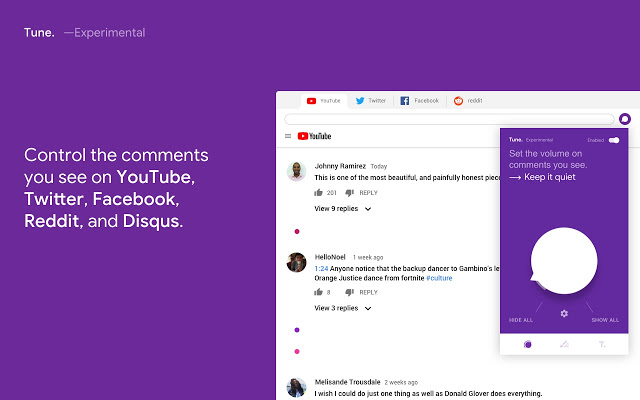The height and width of the screenshot is (400, 640).
Task: Open Tune settings gear icon
Action: pyautogui.click(x=564, y=314)
